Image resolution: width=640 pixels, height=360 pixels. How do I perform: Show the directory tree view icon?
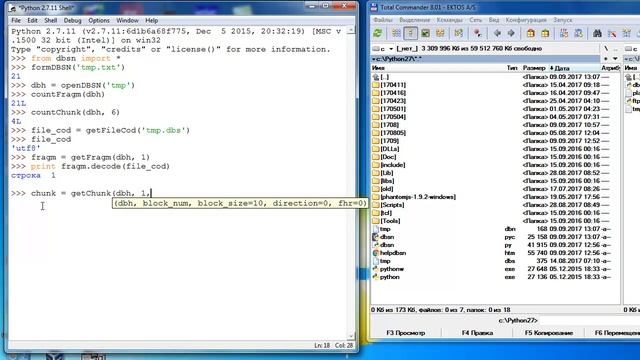(440, 33)
